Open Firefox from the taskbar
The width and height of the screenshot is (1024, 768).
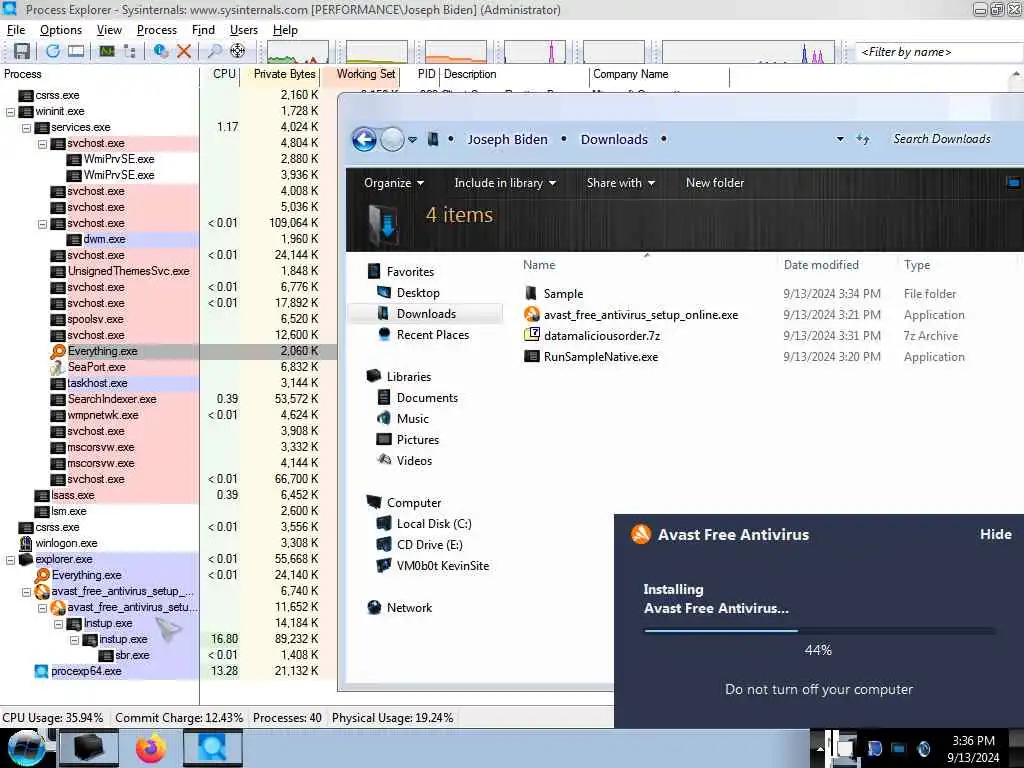(151, 748)
